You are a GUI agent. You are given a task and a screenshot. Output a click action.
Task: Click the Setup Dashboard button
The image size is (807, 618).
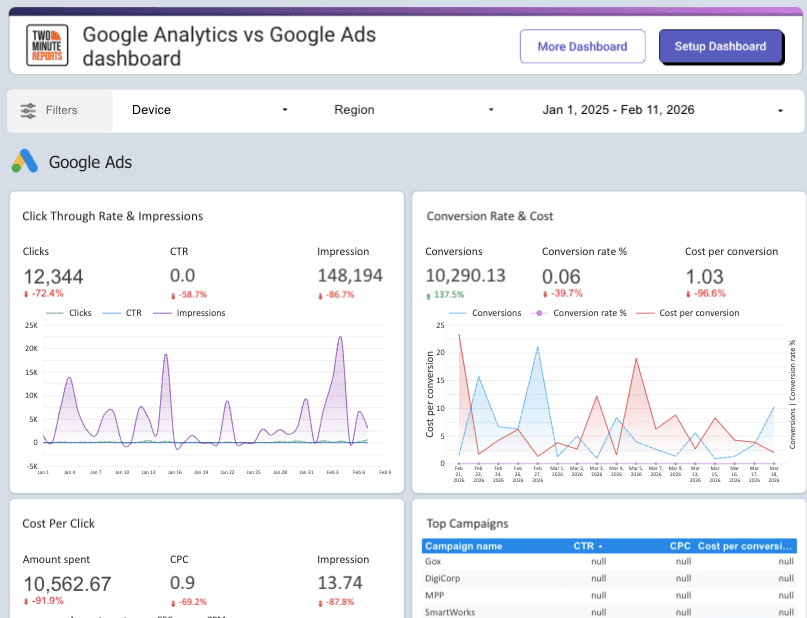point(721,46)
